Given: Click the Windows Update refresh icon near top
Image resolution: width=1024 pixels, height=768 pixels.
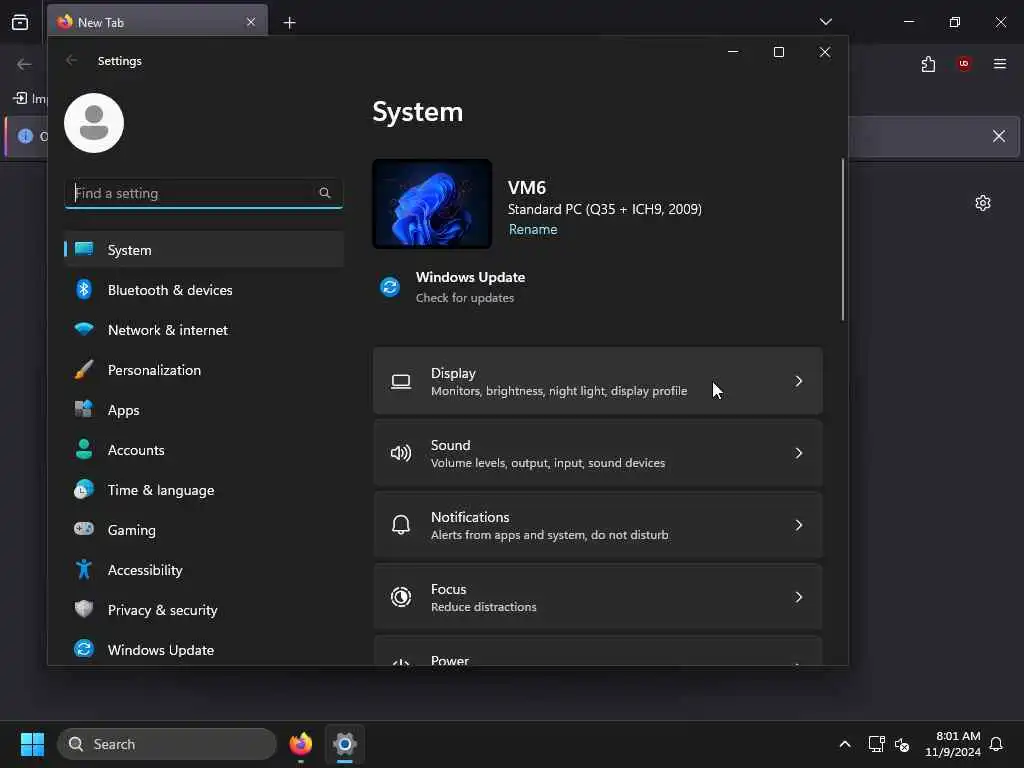Looking at the screenshot, I should click(x=390, y=287).
